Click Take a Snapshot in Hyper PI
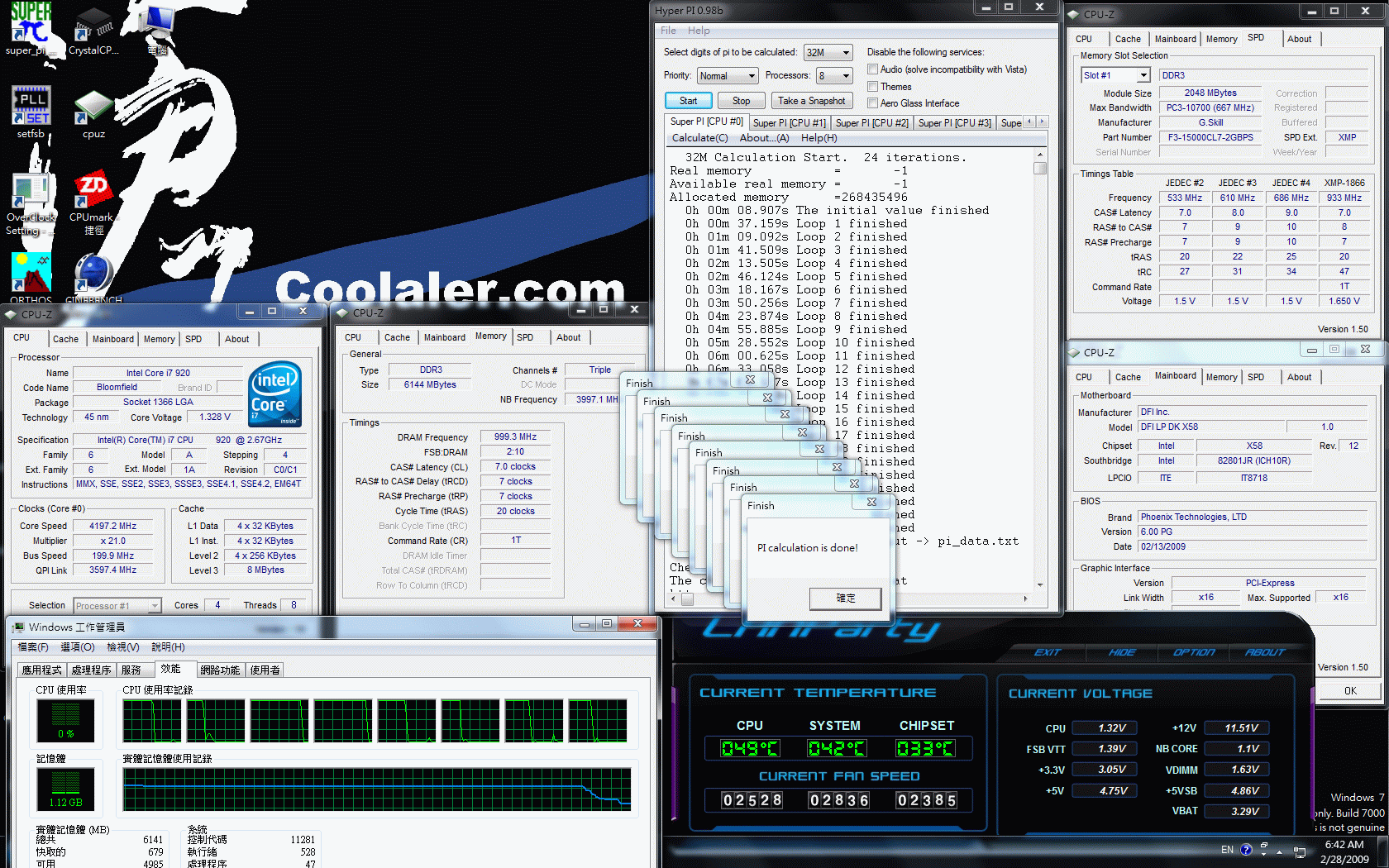Screen dimensions: 1389x868 [811, 101]
